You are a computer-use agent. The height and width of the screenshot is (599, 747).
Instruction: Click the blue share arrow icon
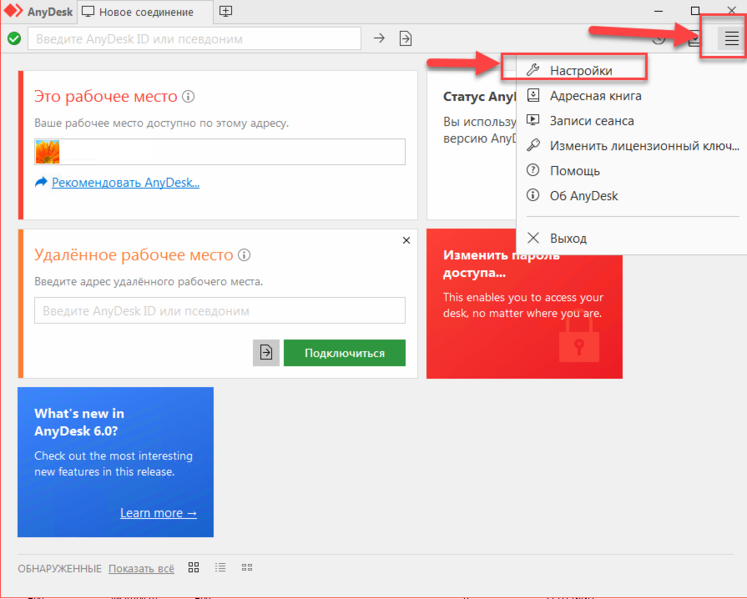pos(41,182)
